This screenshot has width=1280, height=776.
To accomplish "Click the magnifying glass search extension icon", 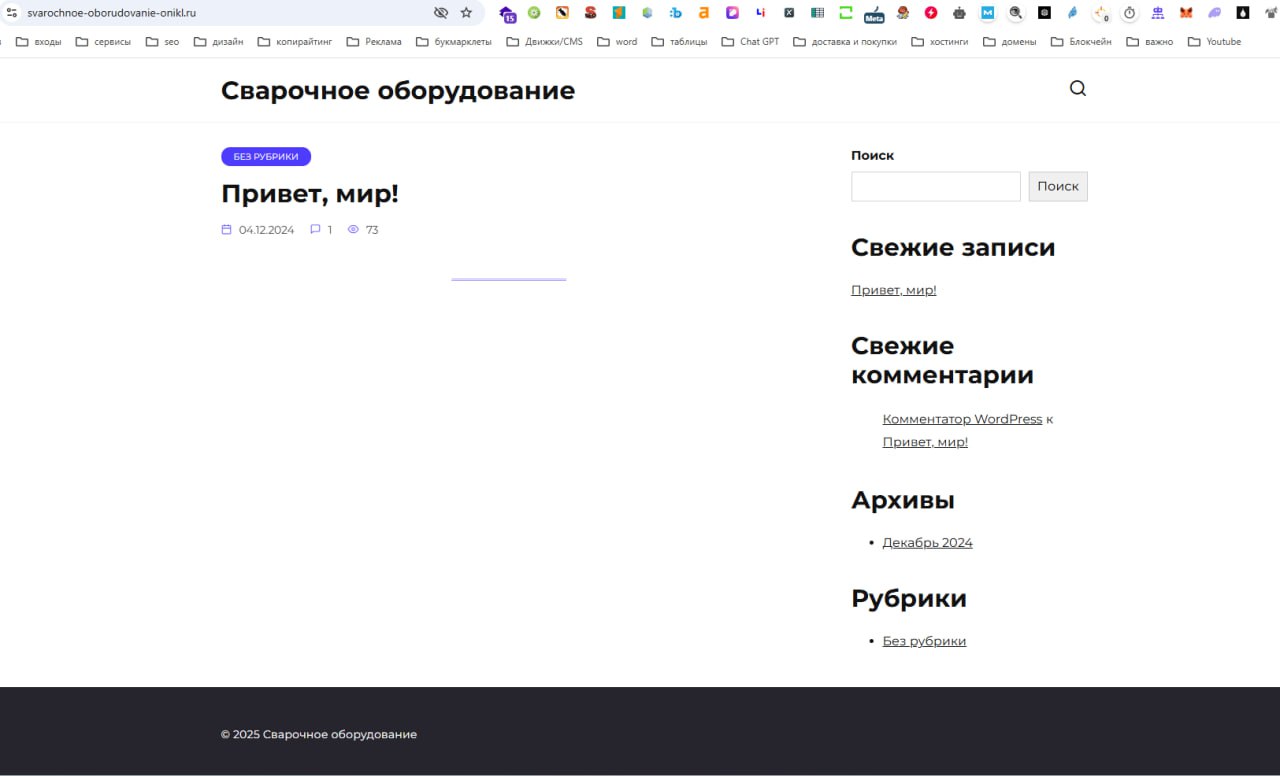I will [1015, 12].
